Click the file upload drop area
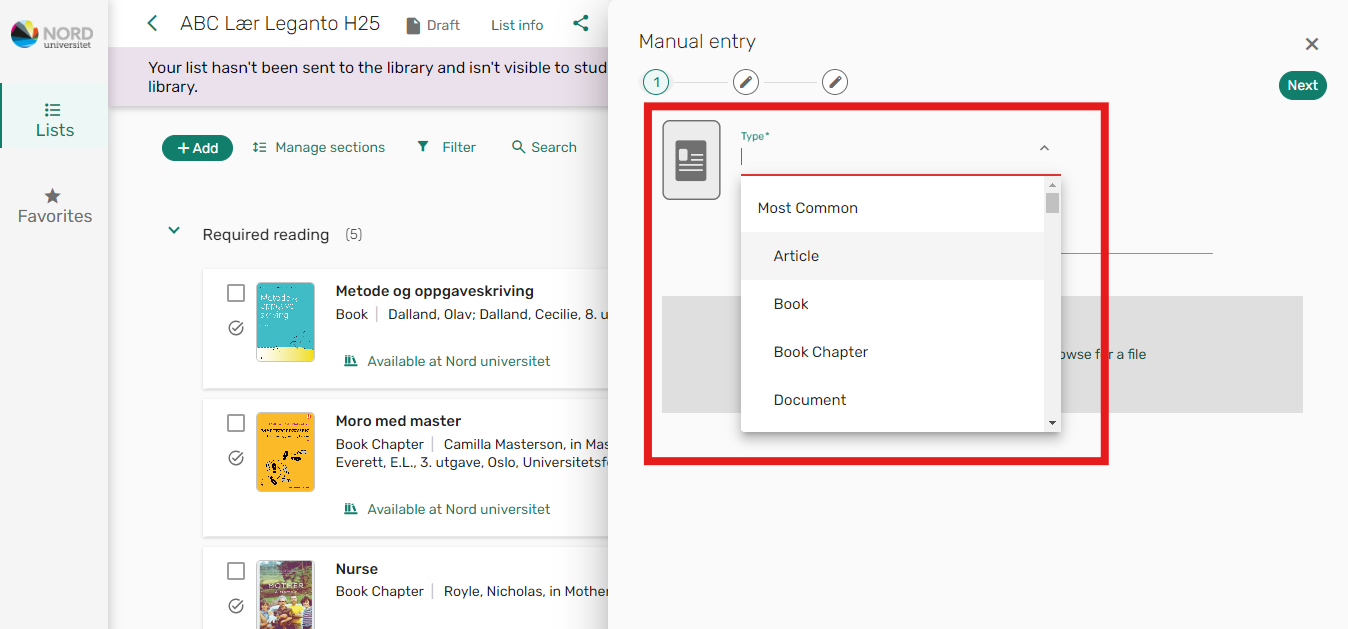 [982, 354]
